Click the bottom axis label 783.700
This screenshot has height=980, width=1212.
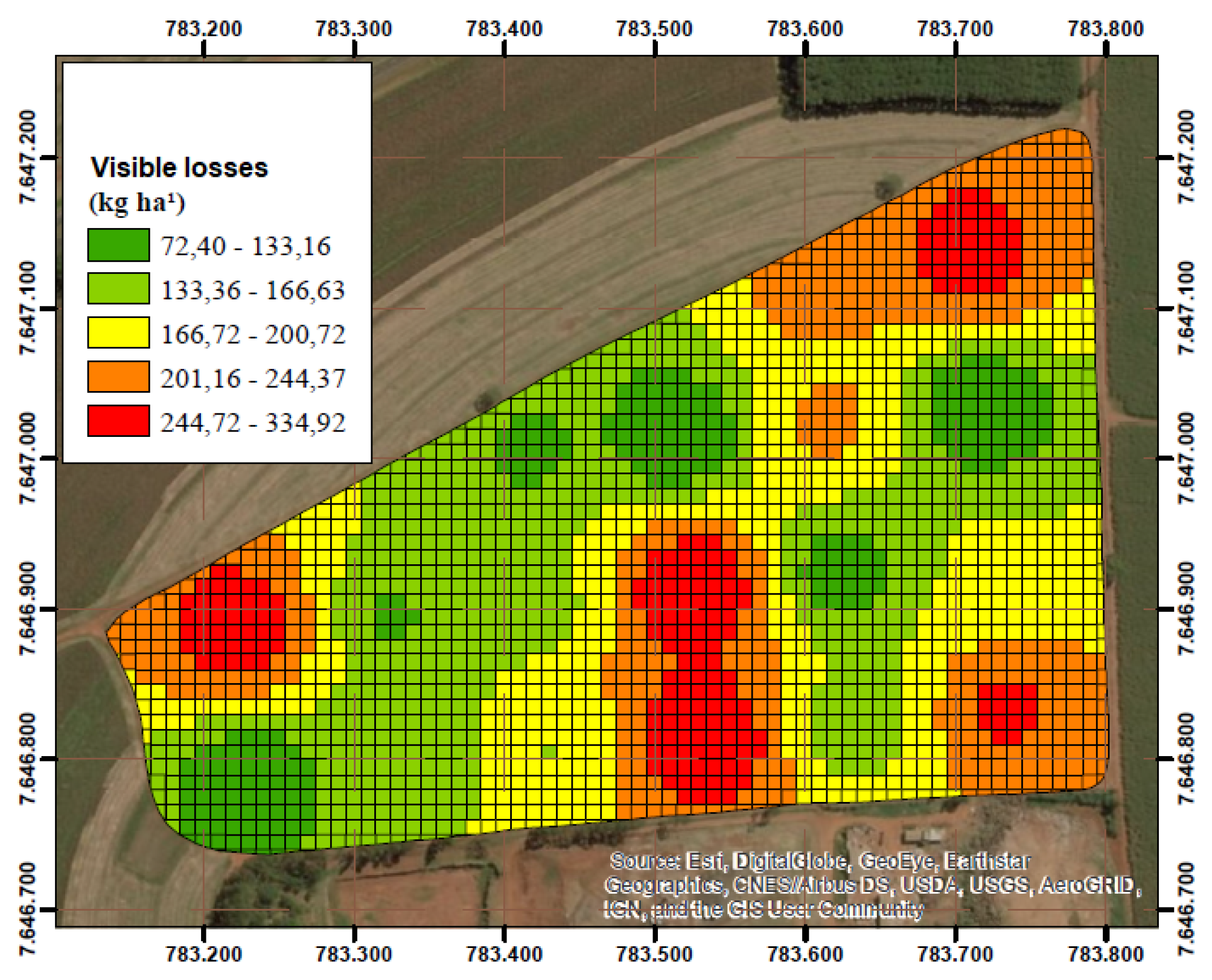[x=955, y=954]
